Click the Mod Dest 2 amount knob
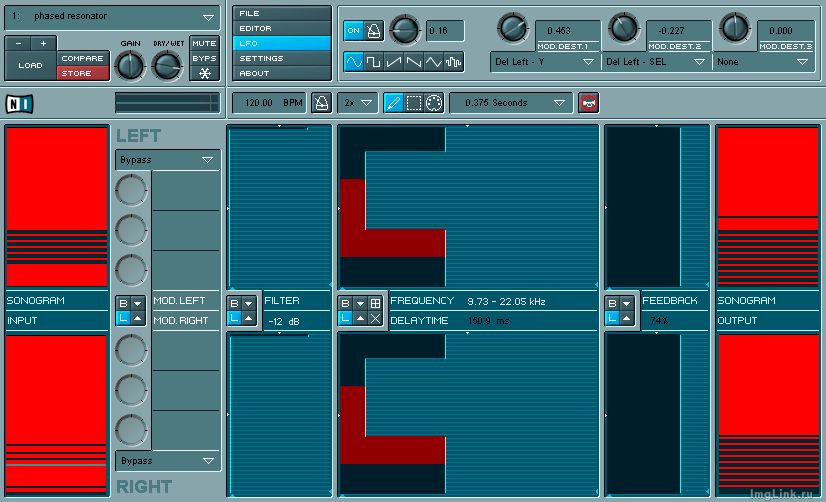826x502 pixels. (624, 28)
